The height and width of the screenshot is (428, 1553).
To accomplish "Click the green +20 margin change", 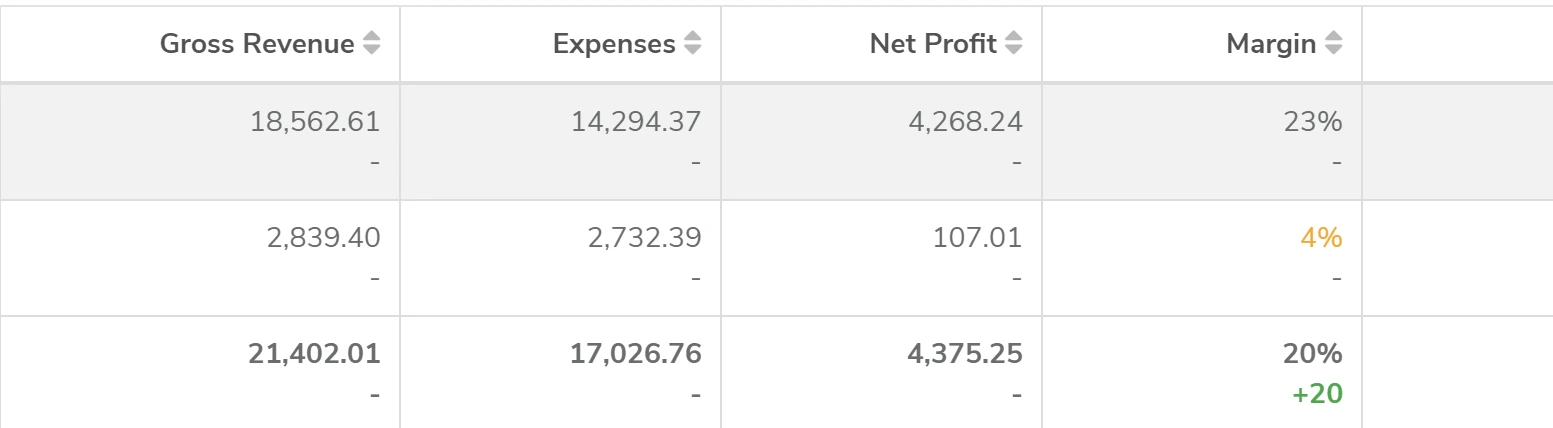I will point(1317,394).
